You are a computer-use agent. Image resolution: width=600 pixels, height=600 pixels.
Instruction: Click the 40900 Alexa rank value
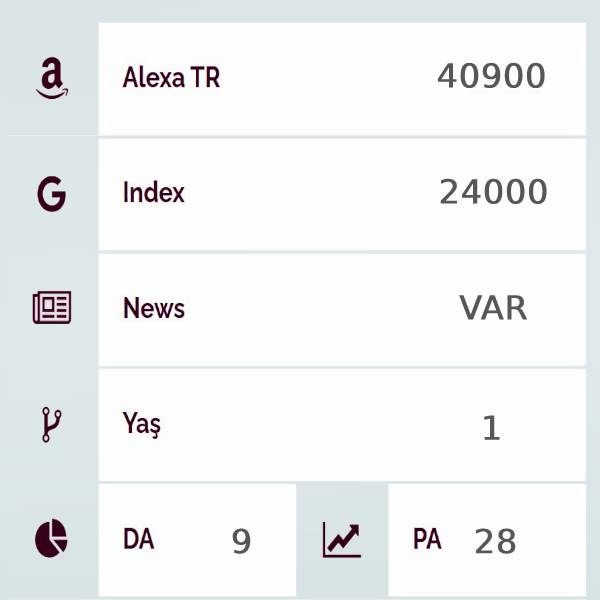tap(491, 76)
